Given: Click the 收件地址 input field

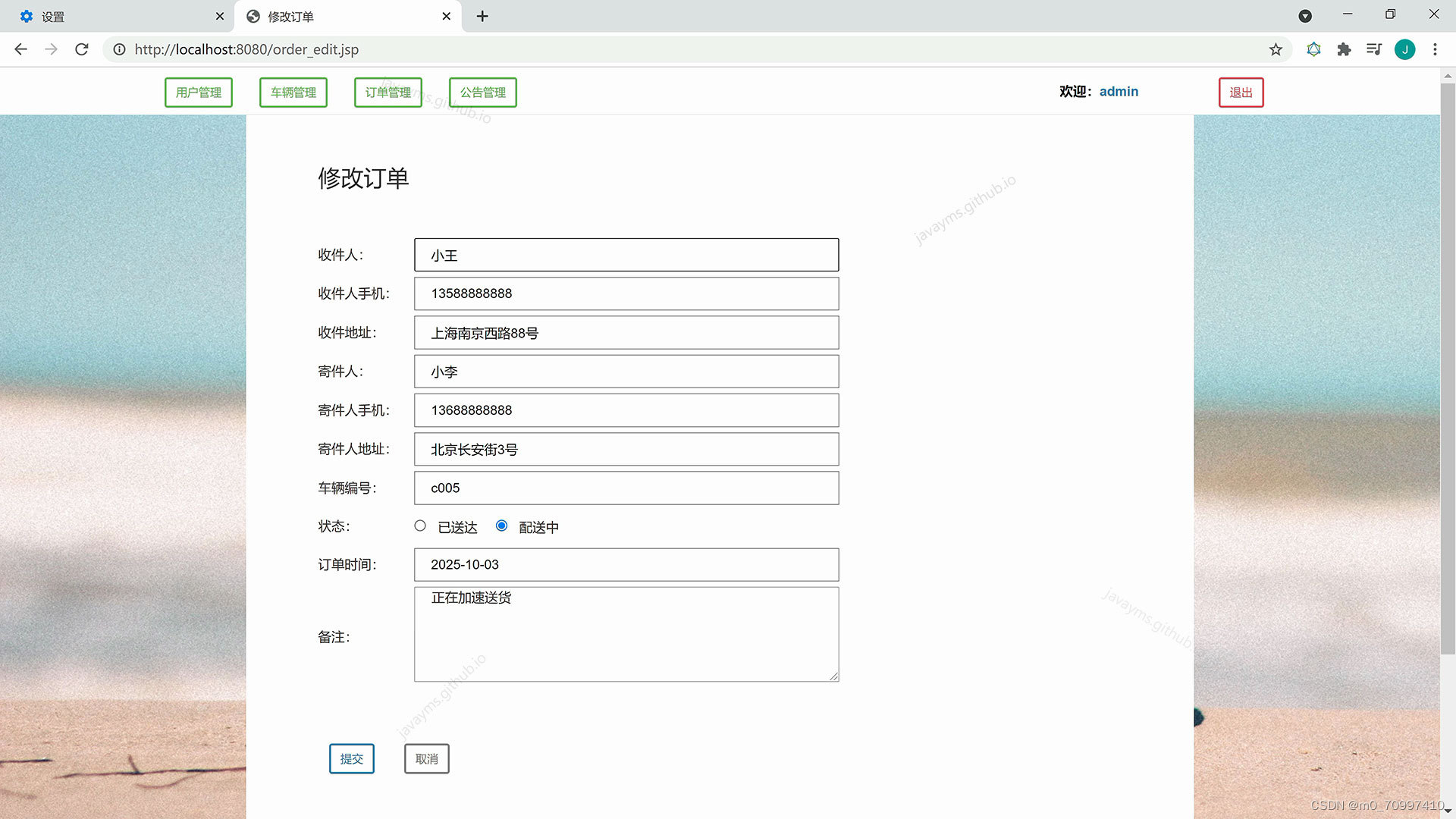Looking at the screenshot, I should [x=626, y=333].
